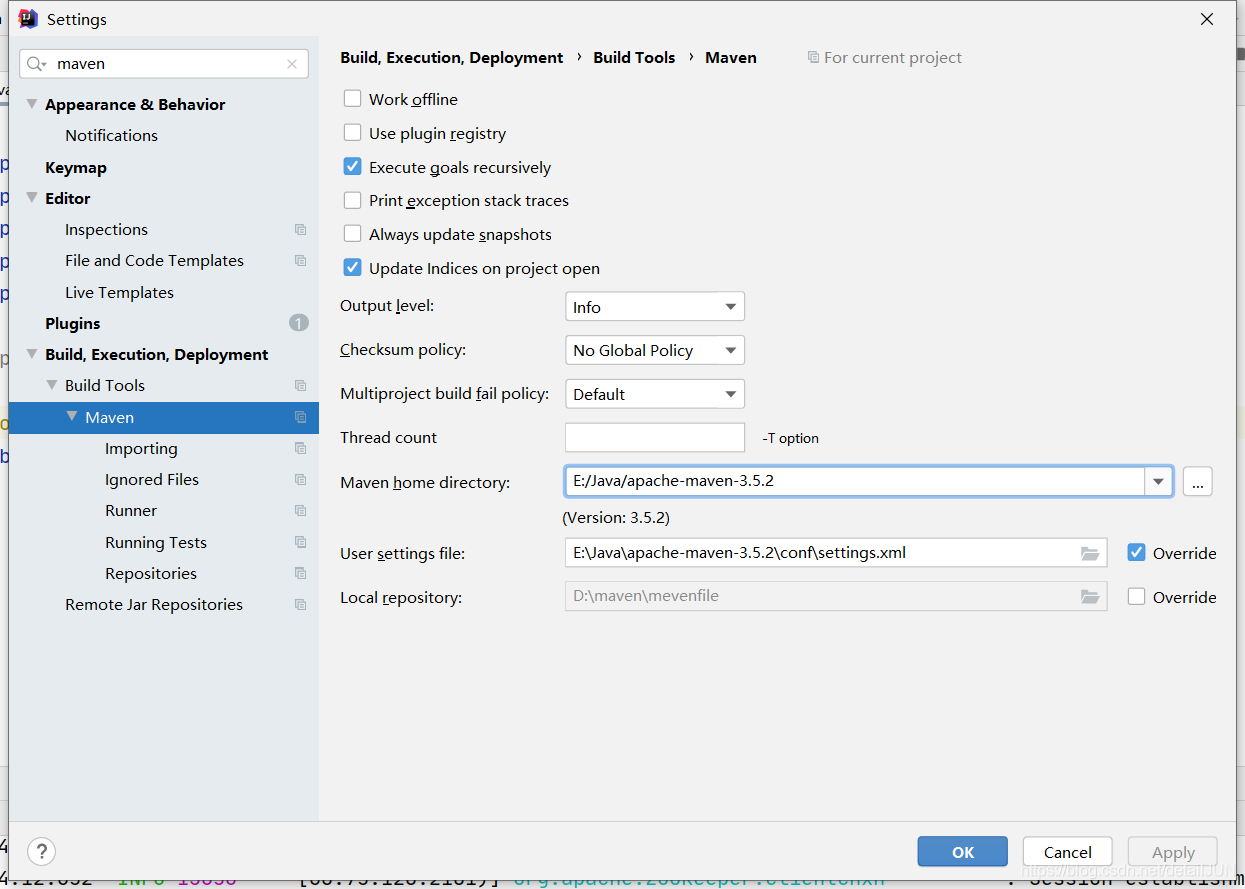Image resolution: width=1245 pixels, height=889 pixels.
Task: Select Runner under Maven
Action: coord(131,510)
